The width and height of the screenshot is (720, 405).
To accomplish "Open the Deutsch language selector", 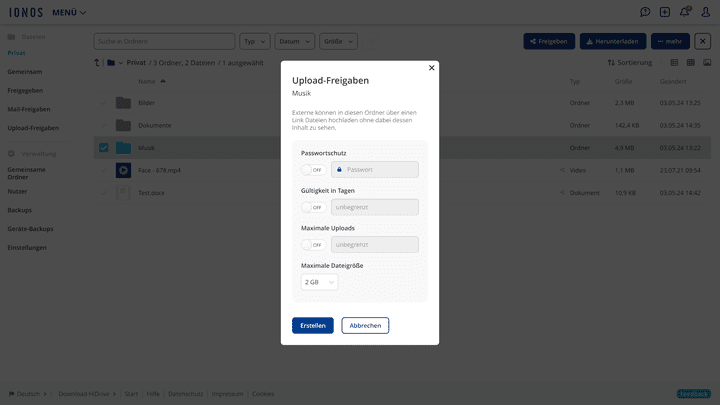I will (x=28, y=394).
